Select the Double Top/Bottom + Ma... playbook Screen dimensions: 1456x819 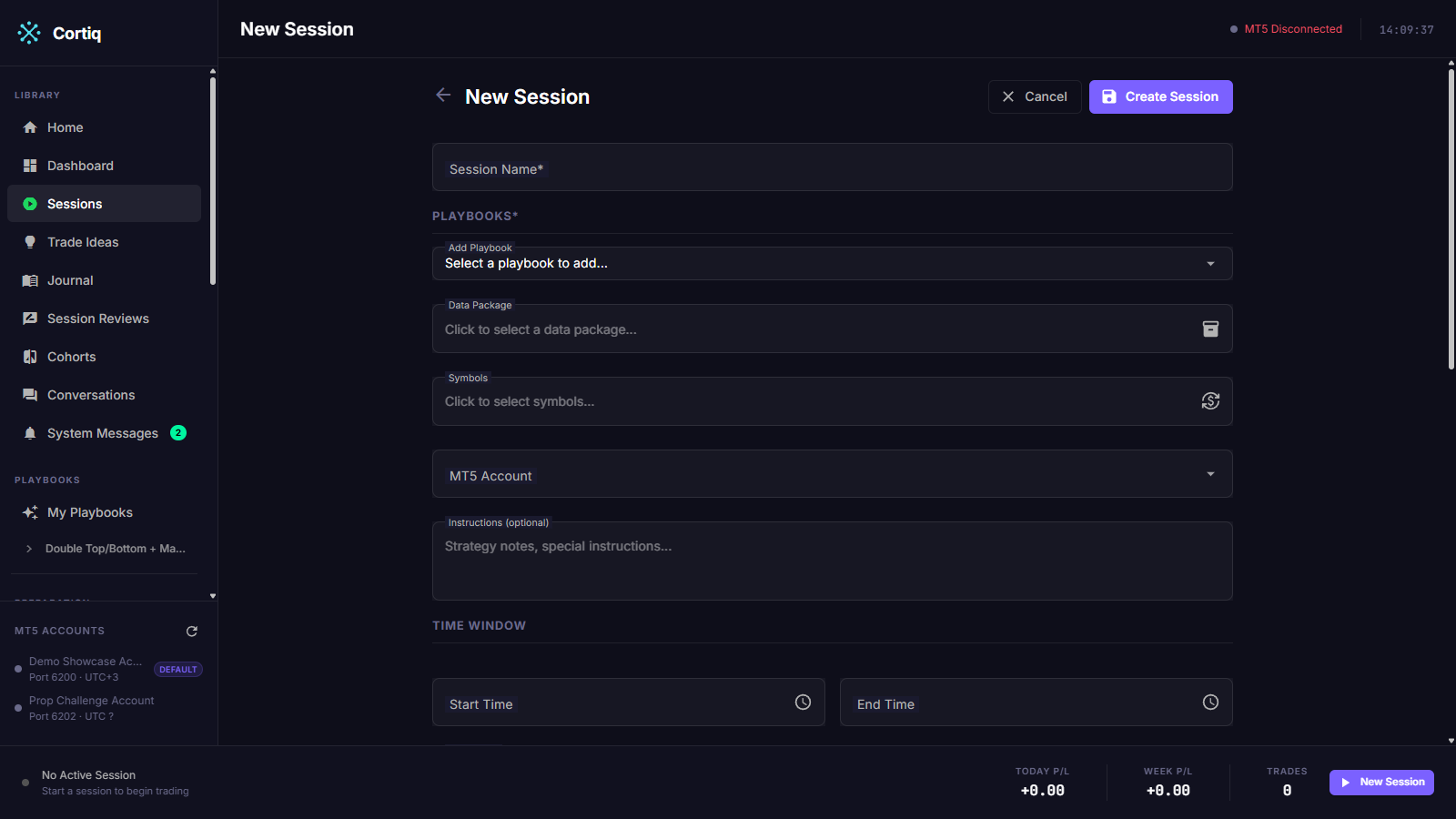pos(115,549)
